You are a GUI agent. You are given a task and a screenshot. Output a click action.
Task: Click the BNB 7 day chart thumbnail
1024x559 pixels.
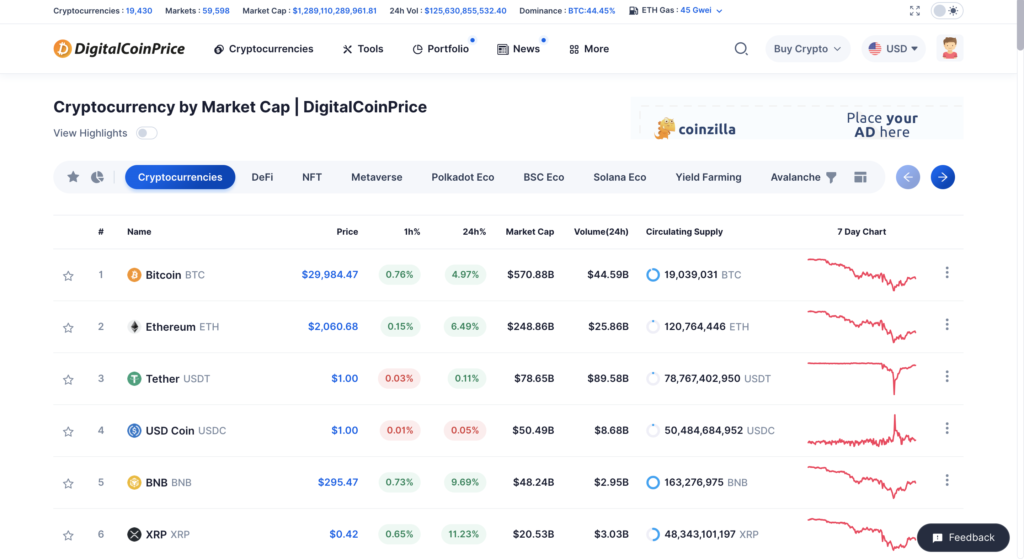(x=861, y=482)
